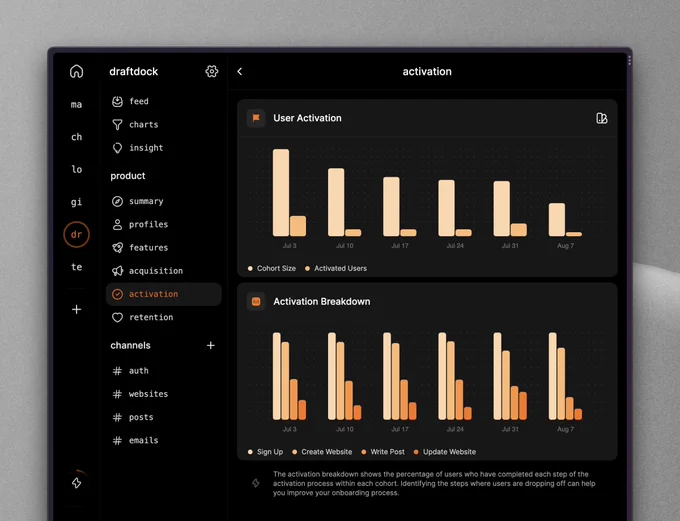Image resolution: width=680 pixels, height=521 pixels.
Task: Open the profiles page
Action: click(x=163, y=224)
